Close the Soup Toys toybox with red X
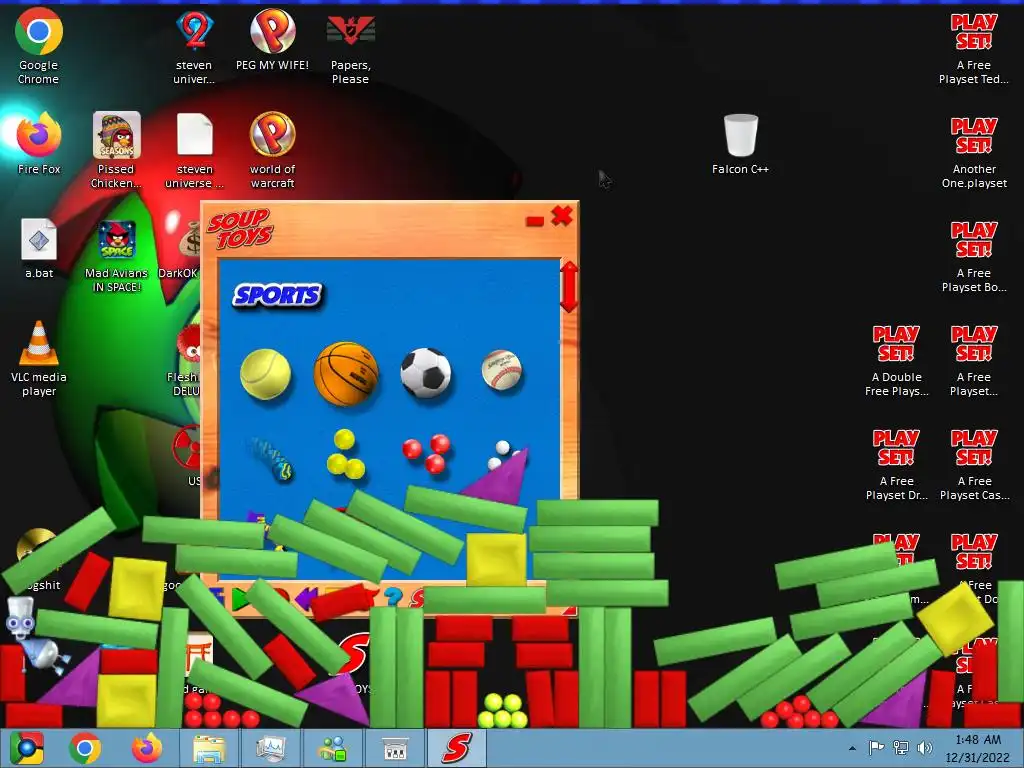The height and width of the screenshot is (768, 1024). pyautogui.click(x=562, y=216)
